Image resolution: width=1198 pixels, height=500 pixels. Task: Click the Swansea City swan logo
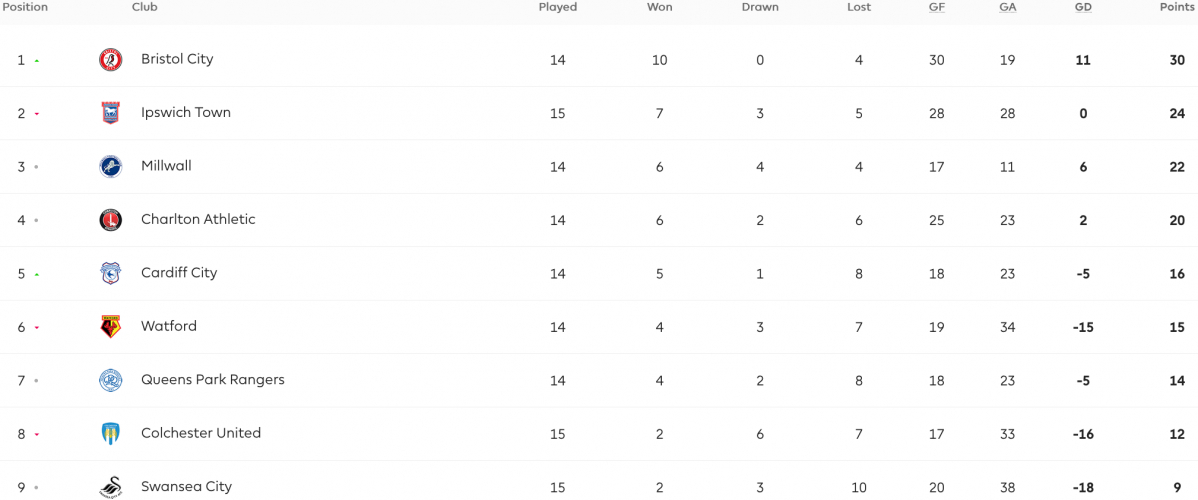click(111, 487)
